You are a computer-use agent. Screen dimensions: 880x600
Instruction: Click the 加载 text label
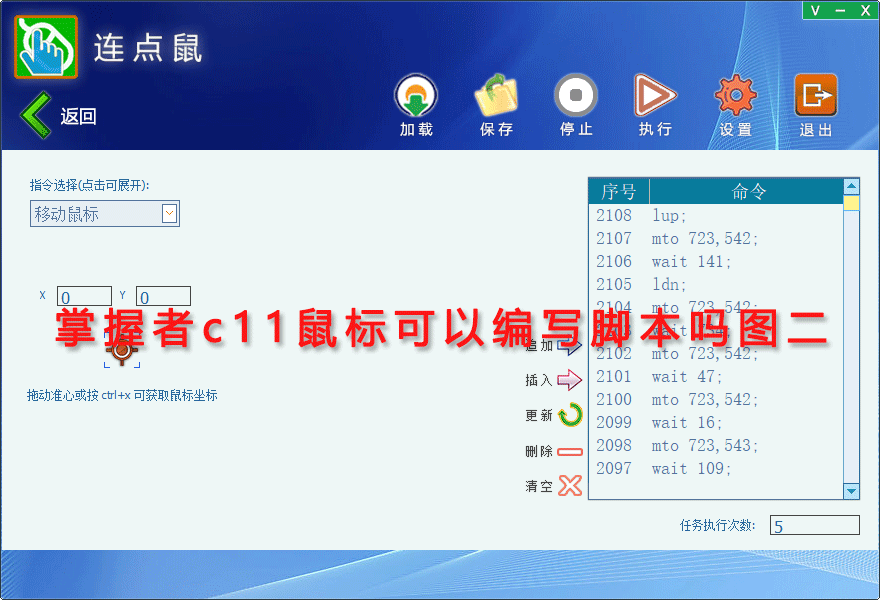click(416, 130)
